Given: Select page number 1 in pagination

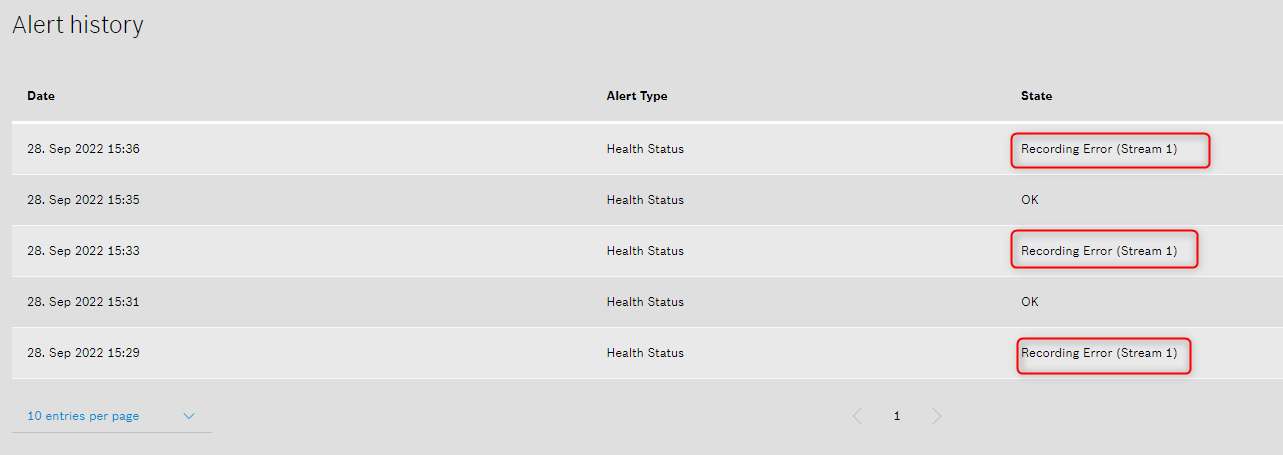Looking at the screenshot, I should pyautogui.click(x=897, y=416).
